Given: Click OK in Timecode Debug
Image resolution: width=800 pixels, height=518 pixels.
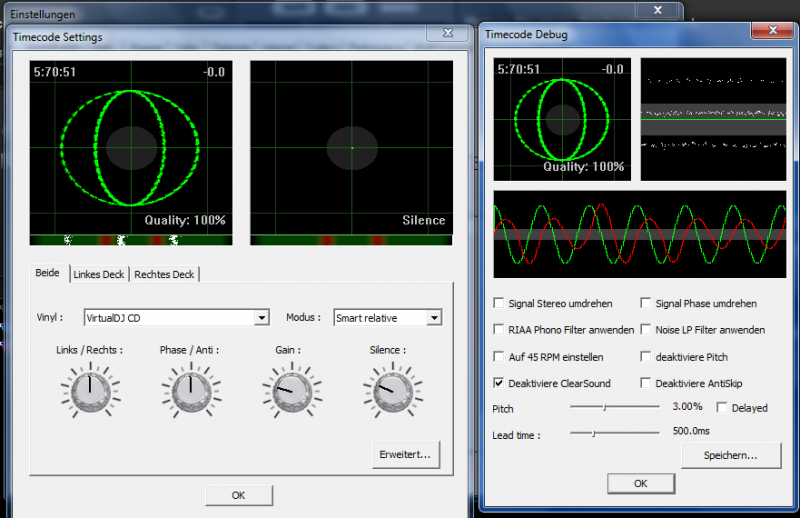Looking at the screenshot, I should pos(641,483).
